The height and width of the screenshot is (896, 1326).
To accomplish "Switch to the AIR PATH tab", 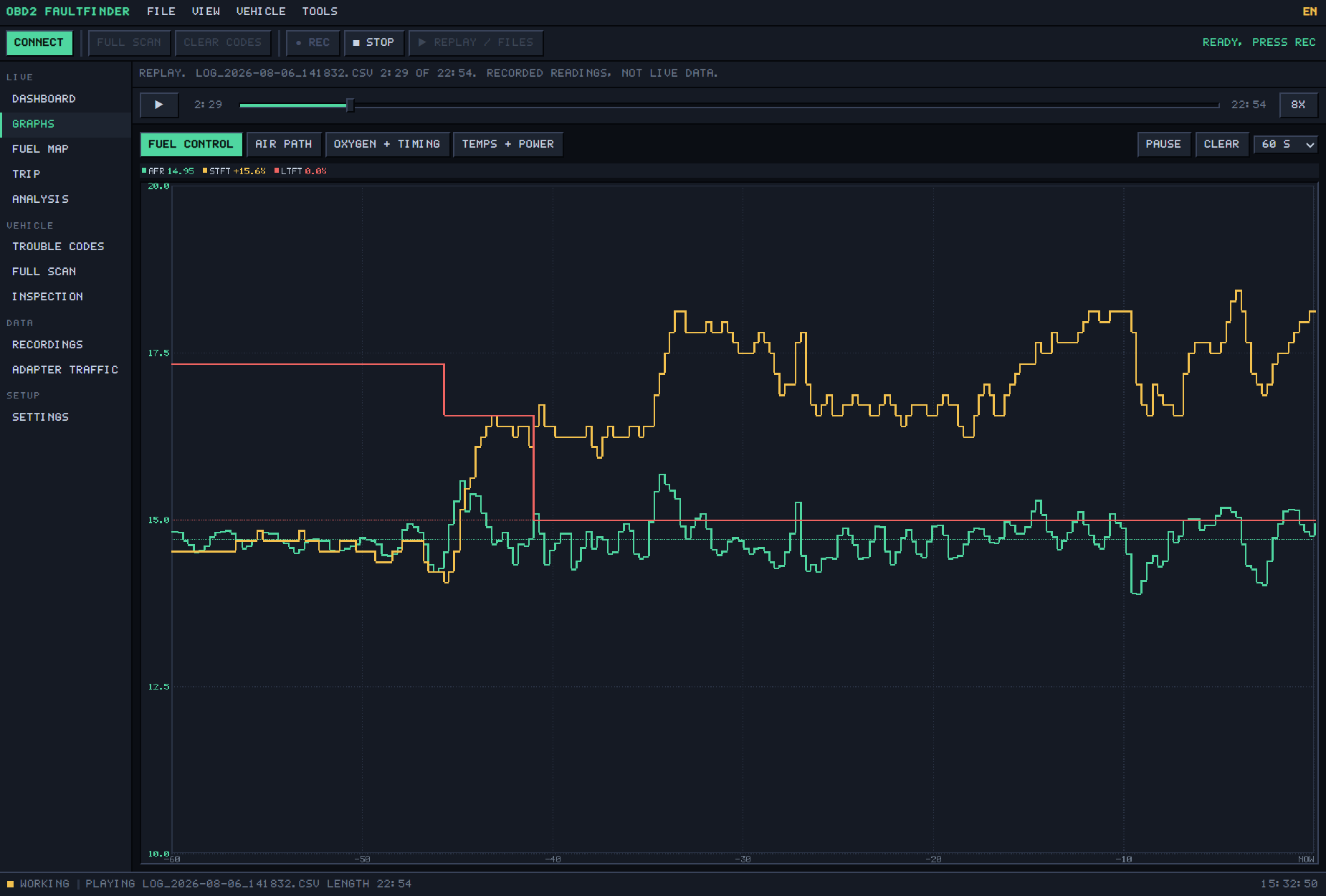I will (284, 144).
